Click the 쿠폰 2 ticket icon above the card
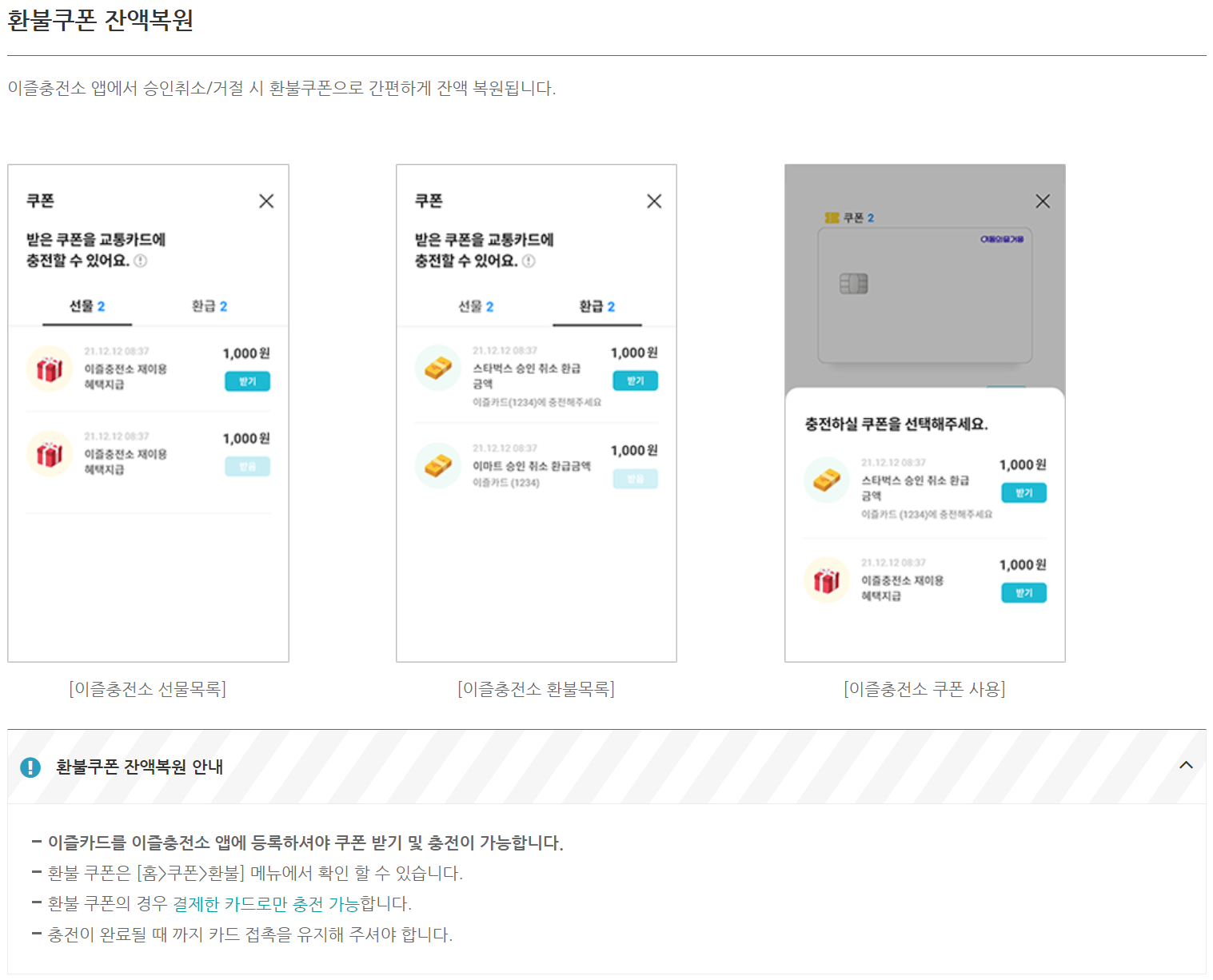 coord(832,217)
